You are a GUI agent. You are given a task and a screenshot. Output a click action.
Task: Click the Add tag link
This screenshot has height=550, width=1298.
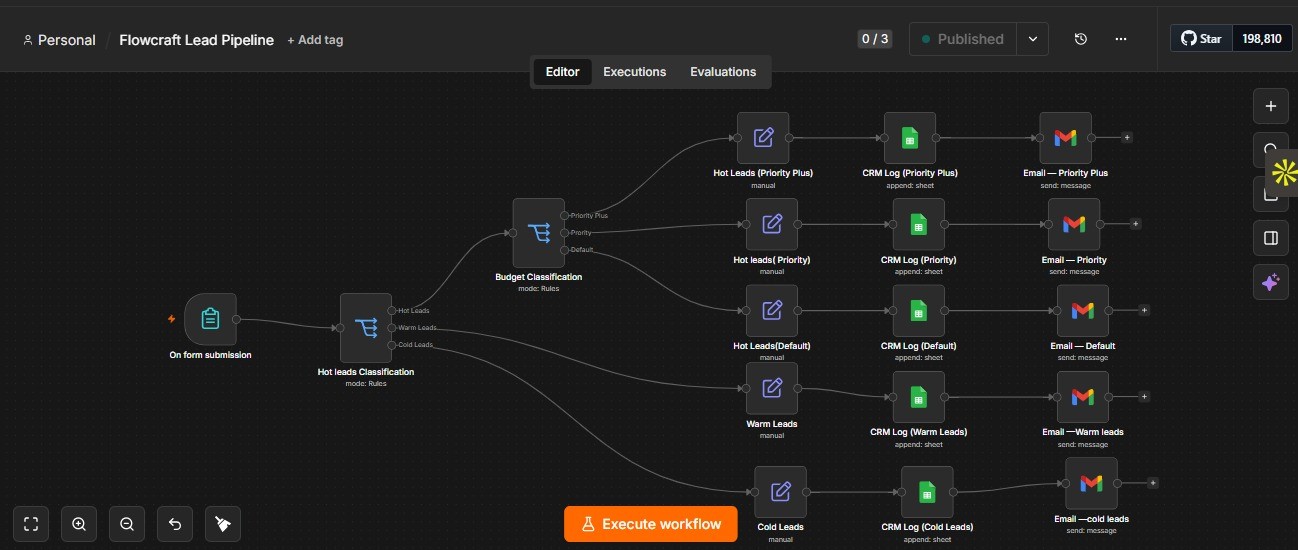pyautogui.click(x=315, y=40)
